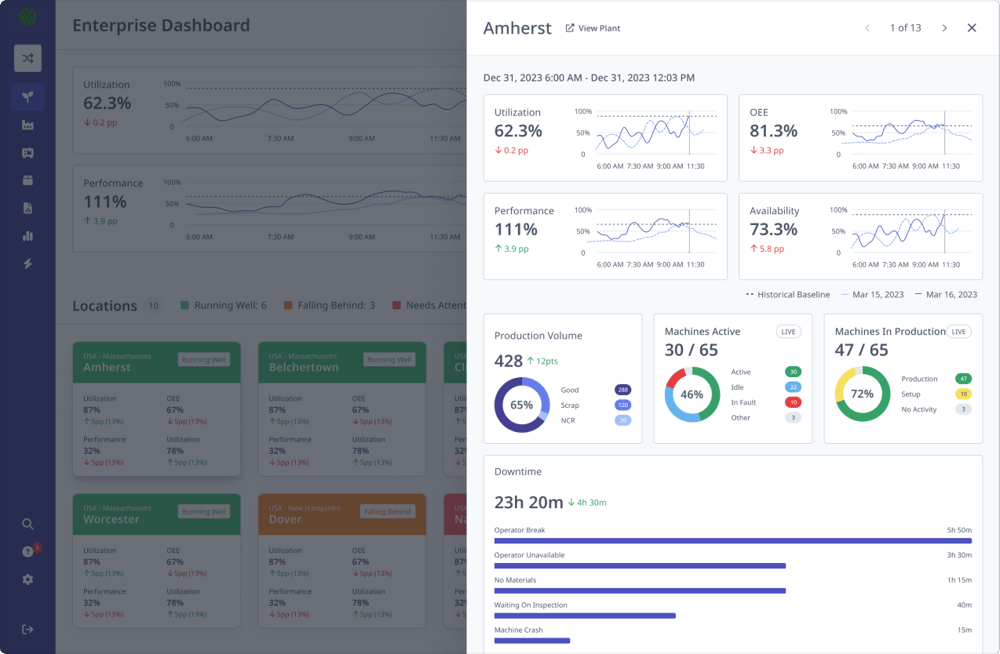The width and height of the screenshot is (1000, 654).
Task: Click the date range Dec 31, 2023 text
Action: point(589,78)
